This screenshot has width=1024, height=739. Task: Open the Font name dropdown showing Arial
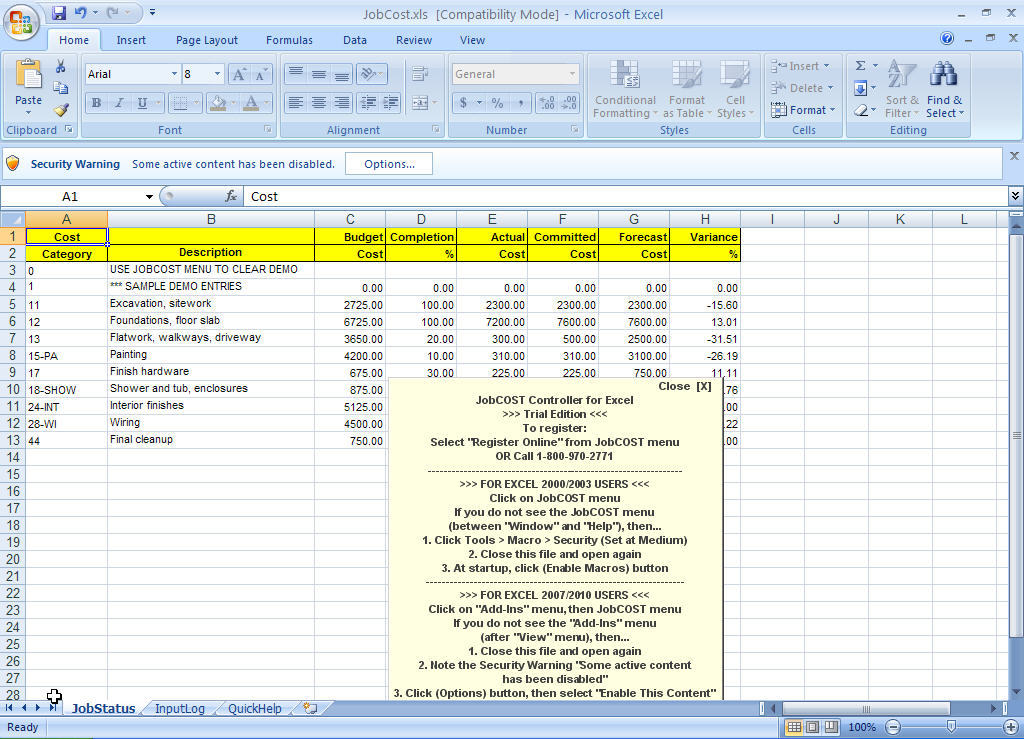(x=174, y=74)
